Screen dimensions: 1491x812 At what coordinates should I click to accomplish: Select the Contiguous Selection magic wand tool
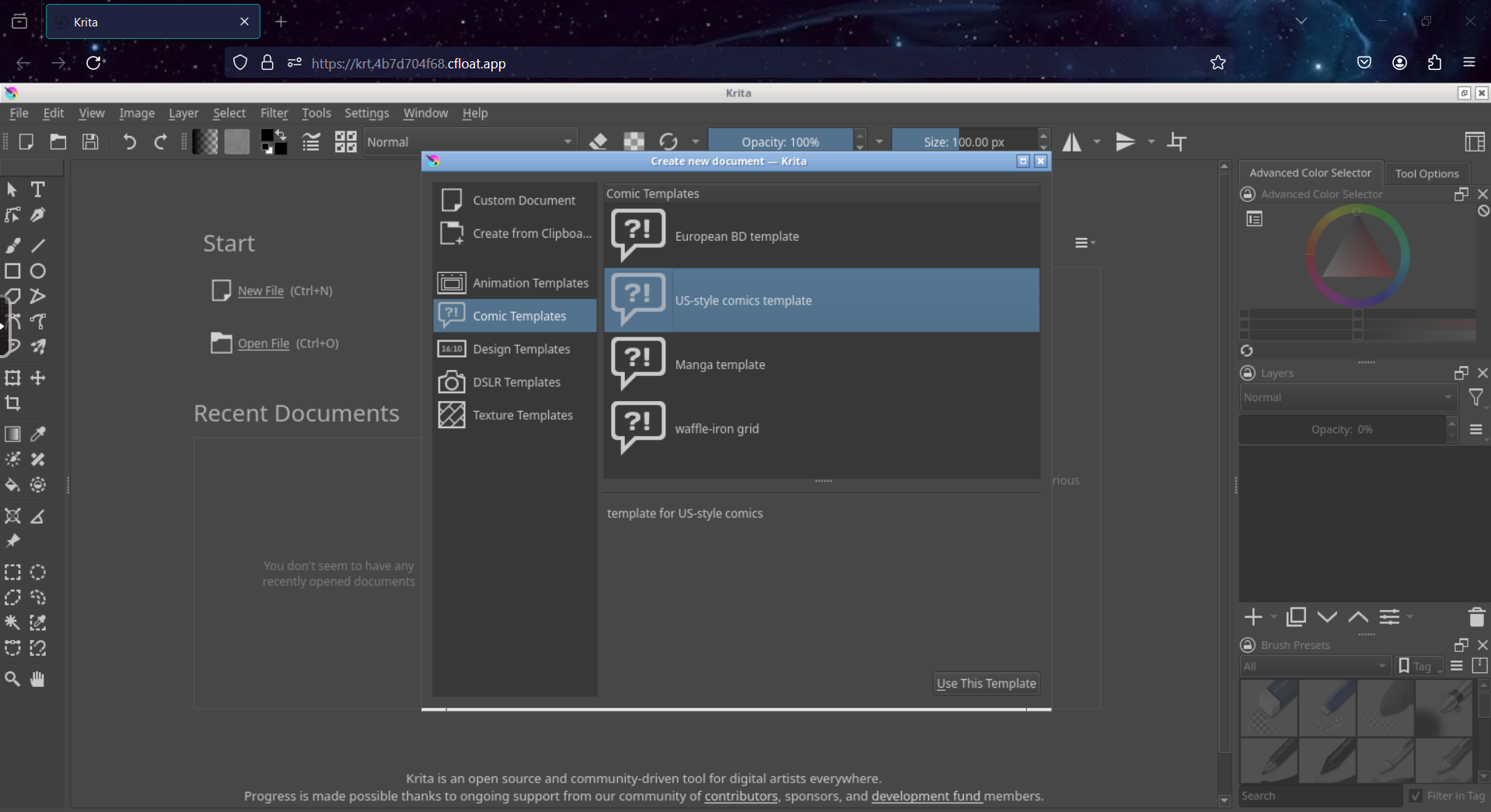click(12, 622)
